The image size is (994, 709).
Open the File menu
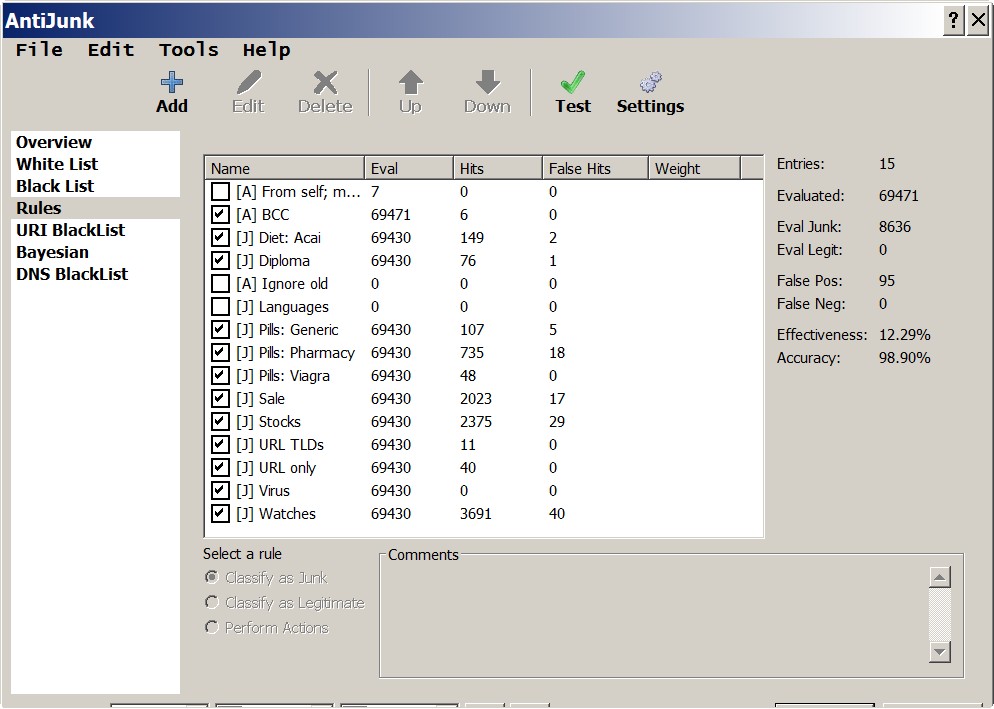39,49
